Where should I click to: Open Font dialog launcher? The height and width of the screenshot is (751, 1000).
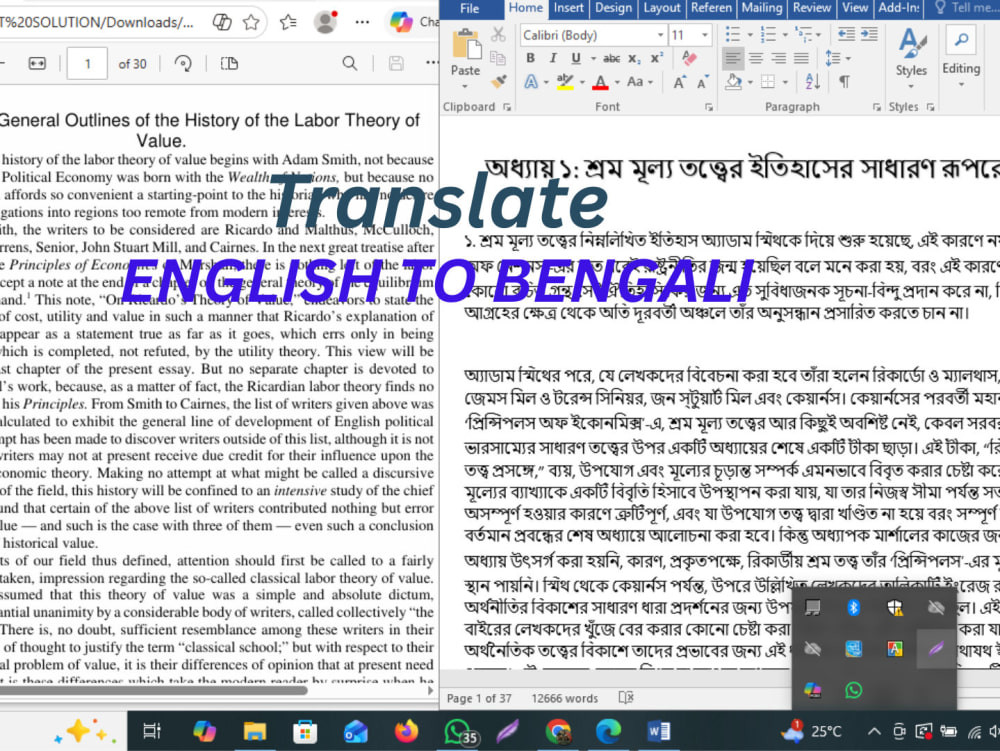pos(709,108)
